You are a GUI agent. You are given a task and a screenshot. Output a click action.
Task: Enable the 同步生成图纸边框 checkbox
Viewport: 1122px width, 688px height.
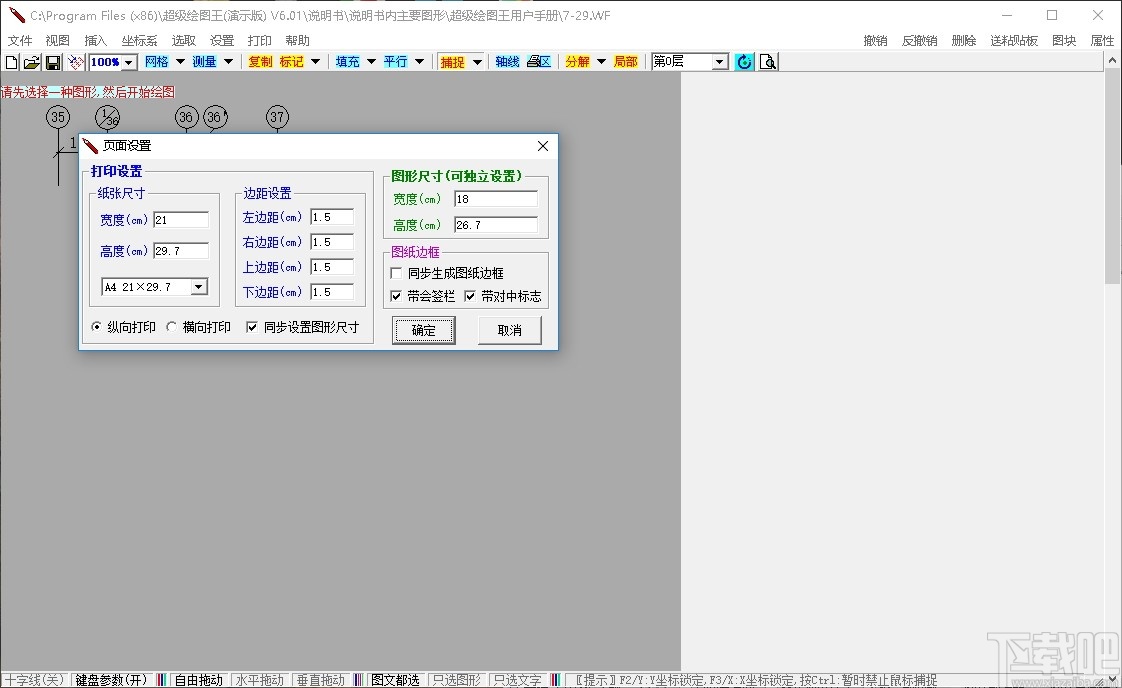click(x=396, y=273)
